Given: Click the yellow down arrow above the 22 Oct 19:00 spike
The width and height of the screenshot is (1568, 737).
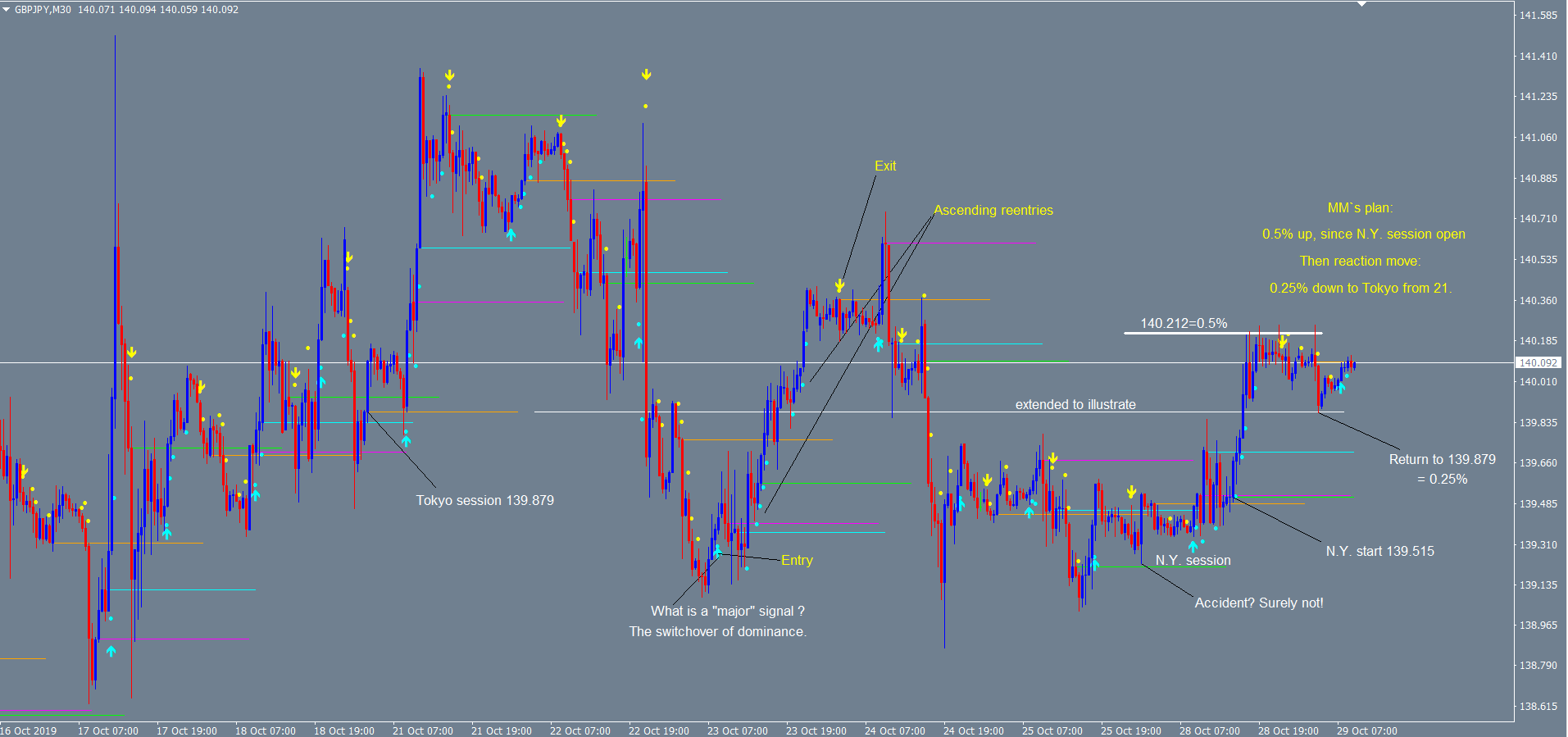Looking at the screenshot, I should tap(646, 75).
